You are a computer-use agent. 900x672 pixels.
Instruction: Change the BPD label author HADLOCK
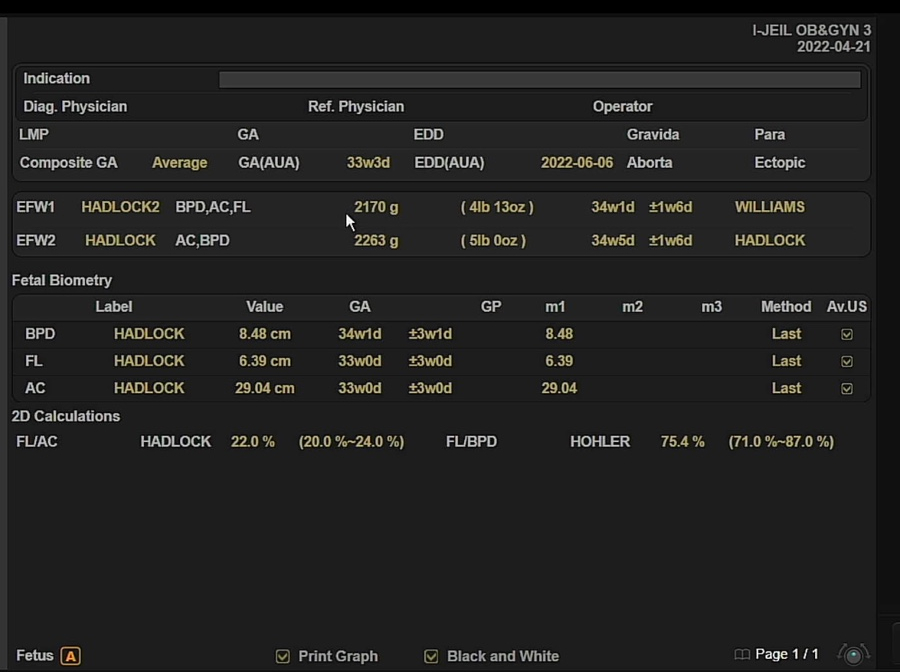pos(149,334)
